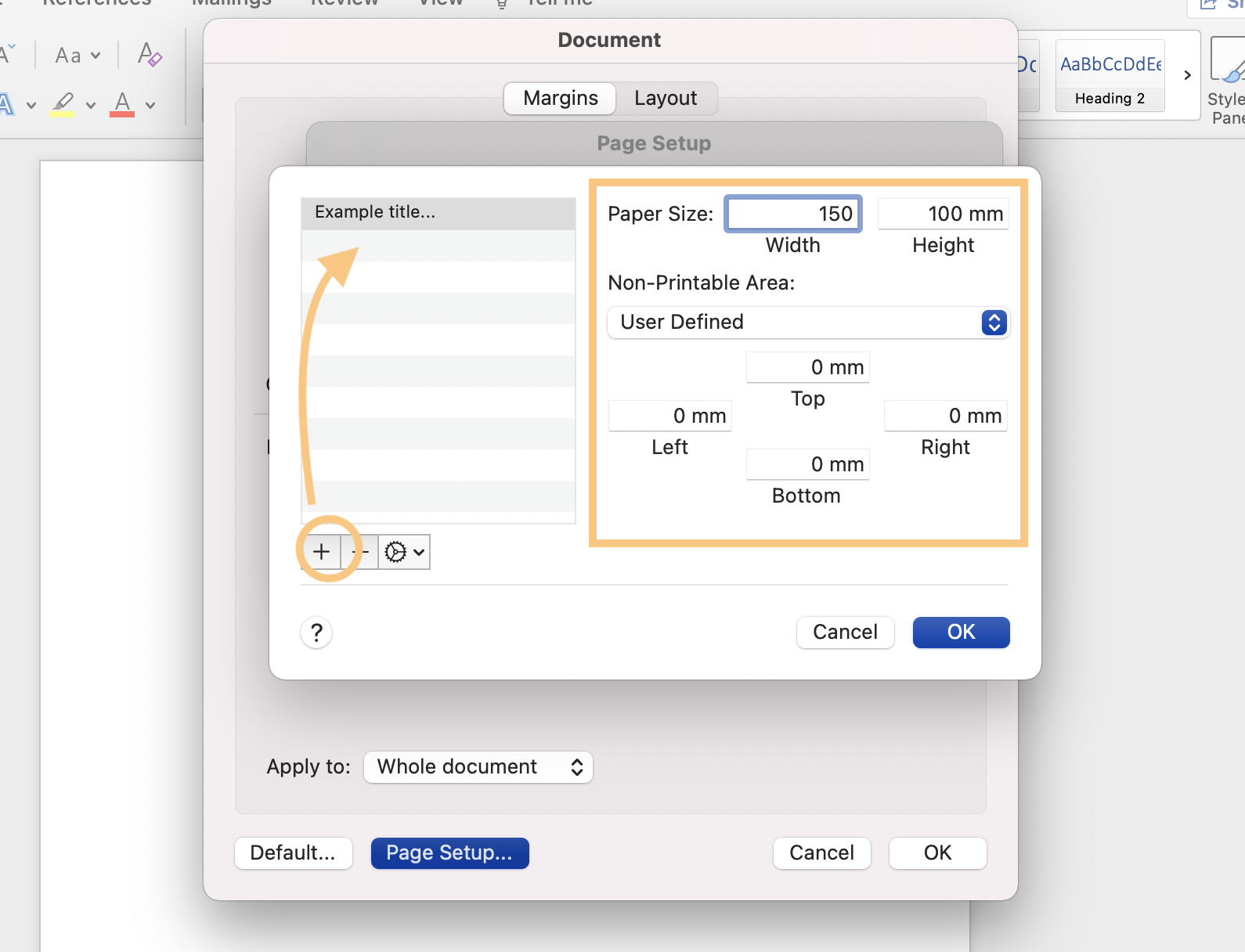
Task: Add a new custom paper size
Action: [321, 552]
